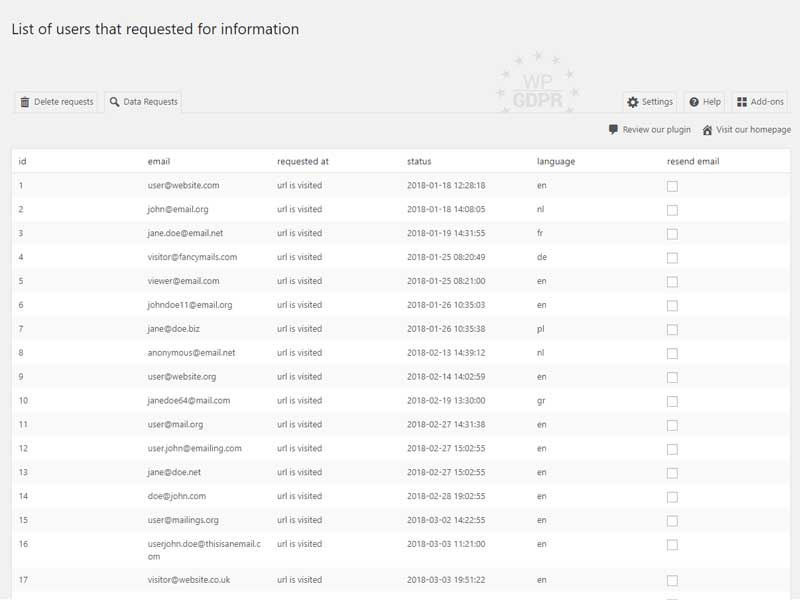Click the email column header
The width and height of the screenshot is (800, 600).
[159, 161]
